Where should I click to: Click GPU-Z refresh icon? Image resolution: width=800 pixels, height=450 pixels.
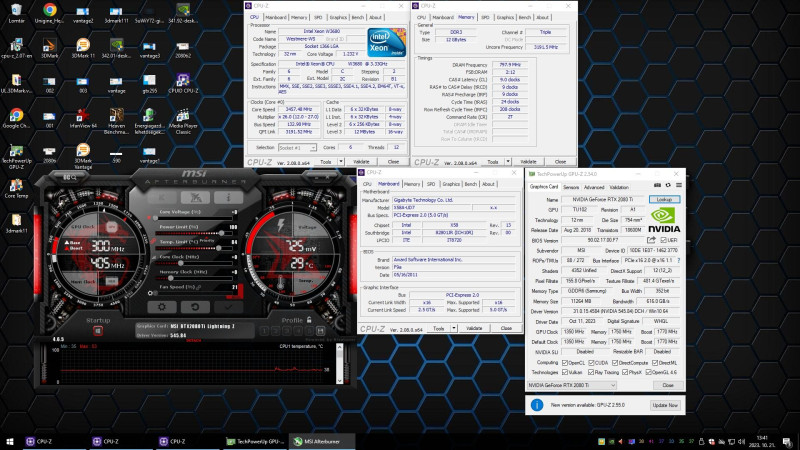pos(668,185)
